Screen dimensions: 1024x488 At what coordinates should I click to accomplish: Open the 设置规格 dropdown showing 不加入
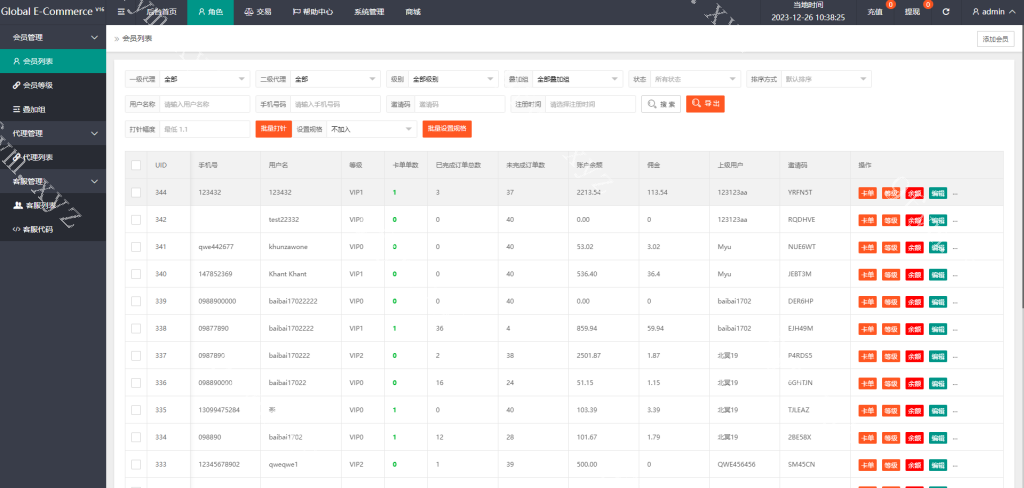[372, 129]
